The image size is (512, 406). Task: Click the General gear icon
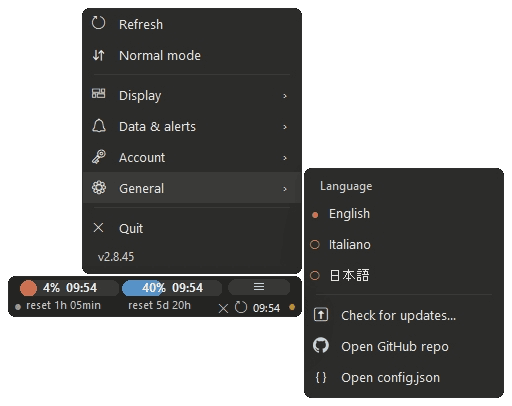tap(99, 188)
